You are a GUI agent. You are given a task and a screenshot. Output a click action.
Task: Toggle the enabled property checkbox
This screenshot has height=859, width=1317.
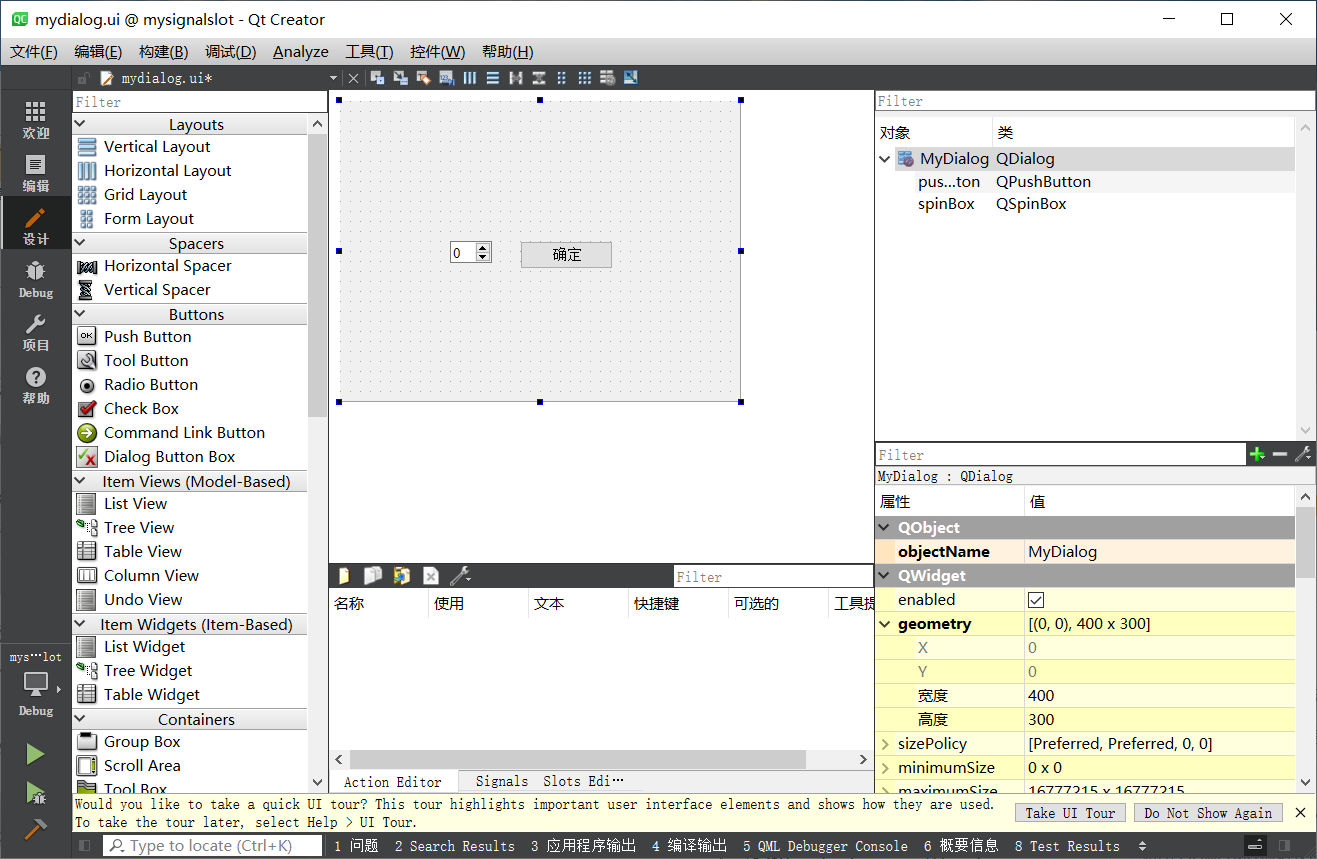pyautogui.click(x=1036, y=600)
